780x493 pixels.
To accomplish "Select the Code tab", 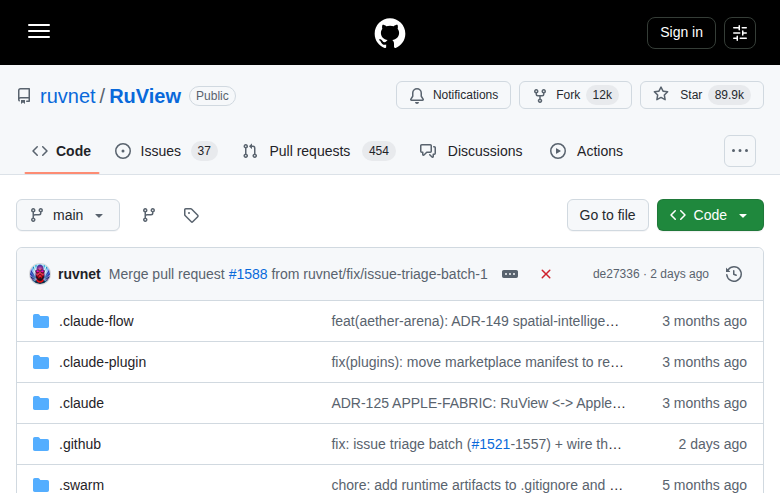I will click(x=62, y=151).
